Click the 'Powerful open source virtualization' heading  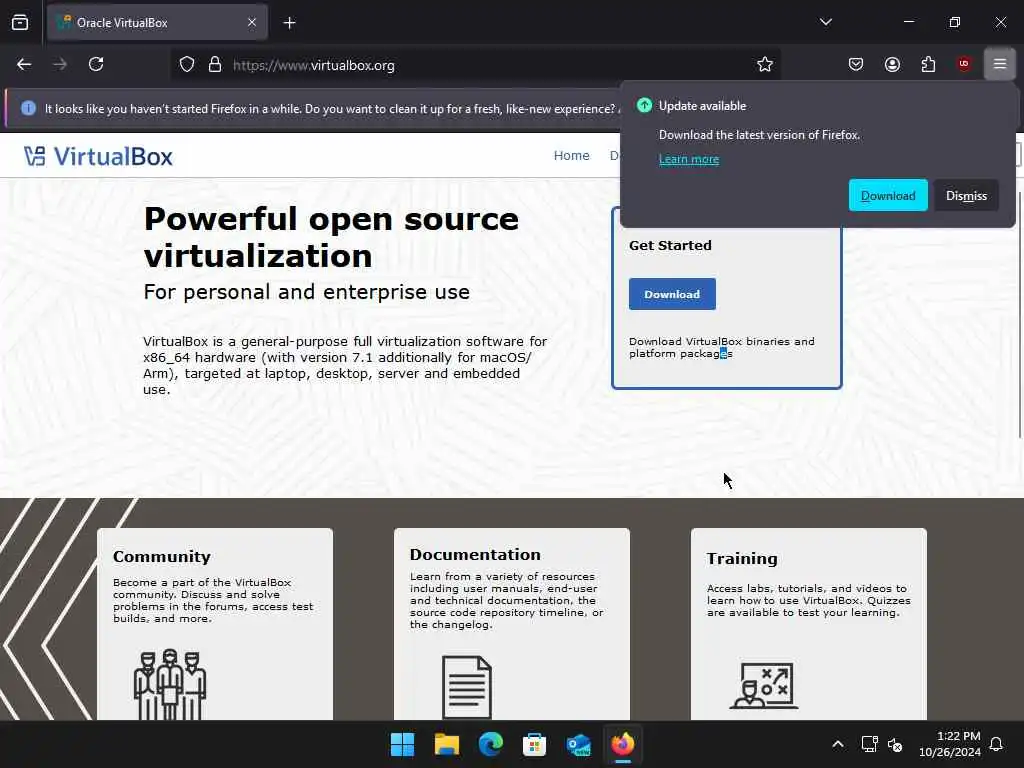click(331, 237)
